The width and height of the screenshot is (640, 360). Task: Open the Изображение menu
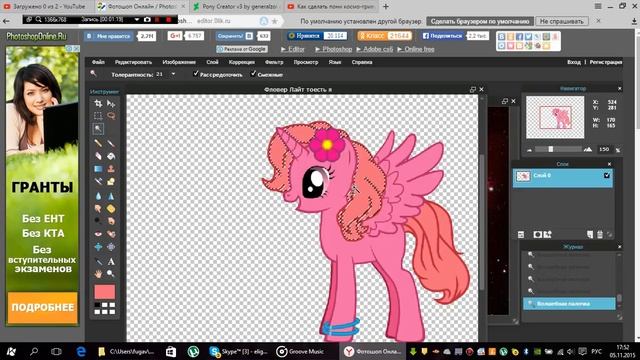(x=179, y=62)
